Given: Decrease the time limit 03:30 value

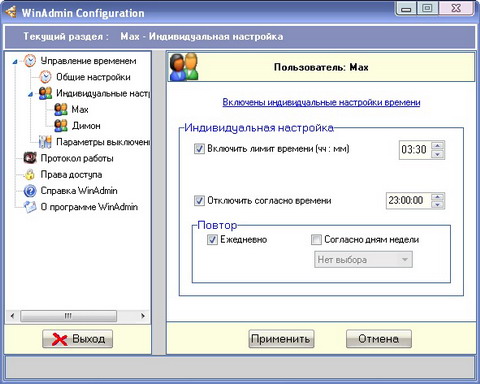Looking at the screenshot, I should click(437, 154).
